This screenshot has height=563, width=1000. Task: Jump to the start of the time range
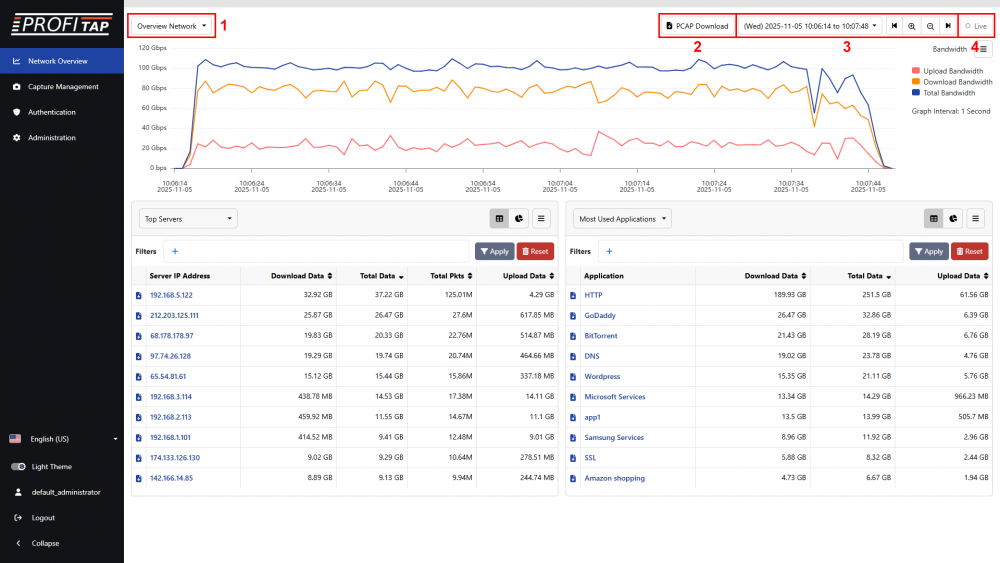click(894, 25)
